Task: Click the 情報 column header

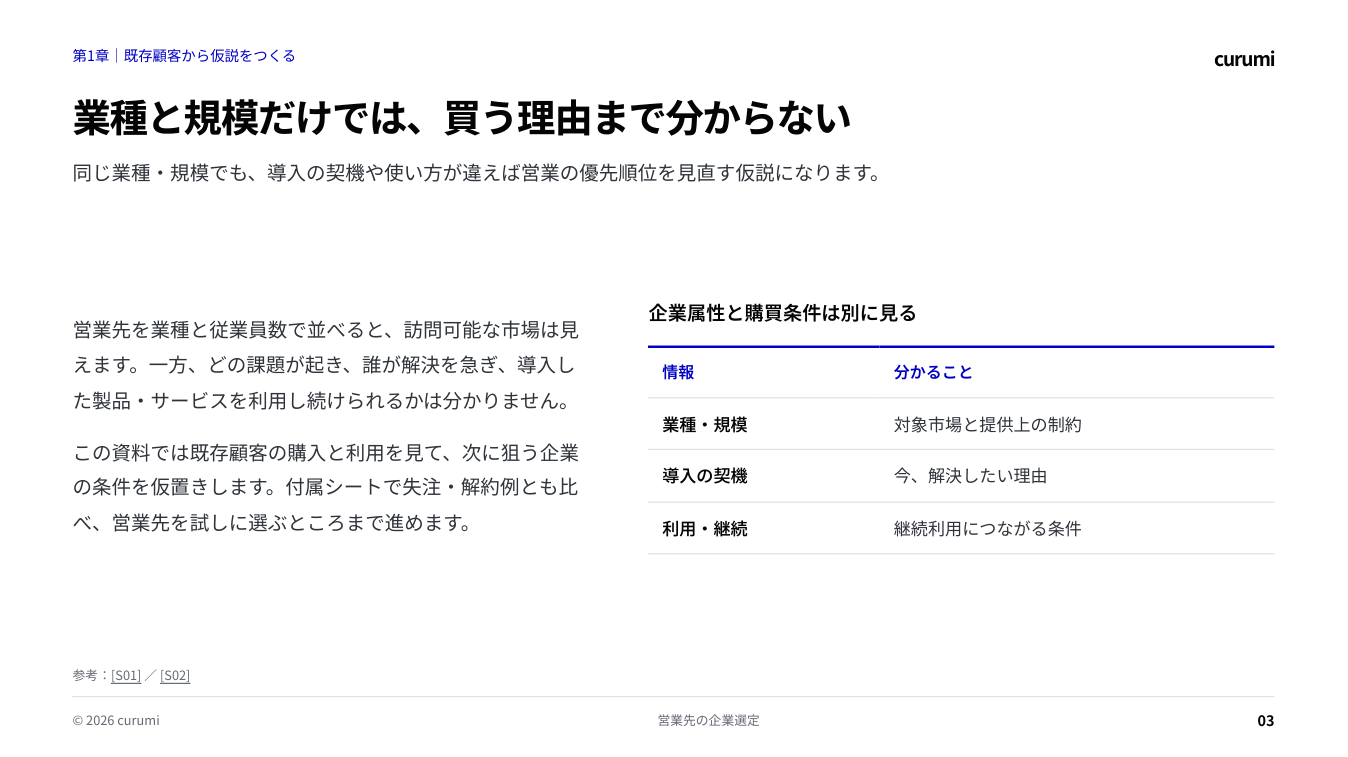Action: tap(678, 372)
